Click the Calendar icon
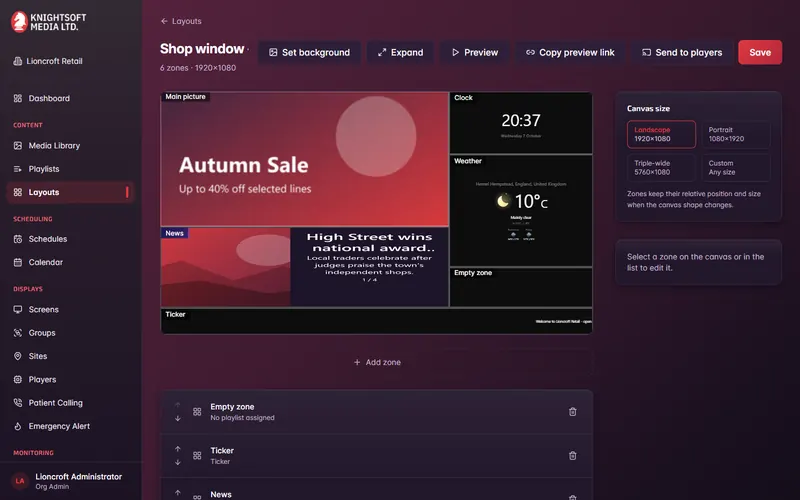This screenshot has width=800, height=500. tap(18, 262)
